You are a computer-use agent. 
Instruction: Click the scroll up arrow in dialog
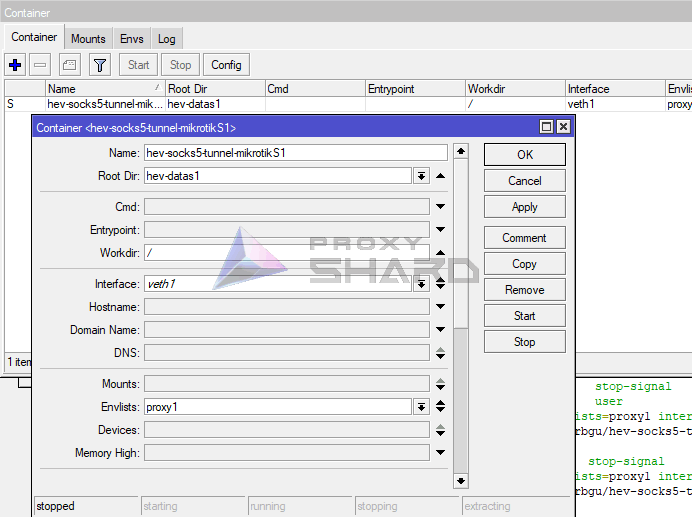(x=460, y=152)
